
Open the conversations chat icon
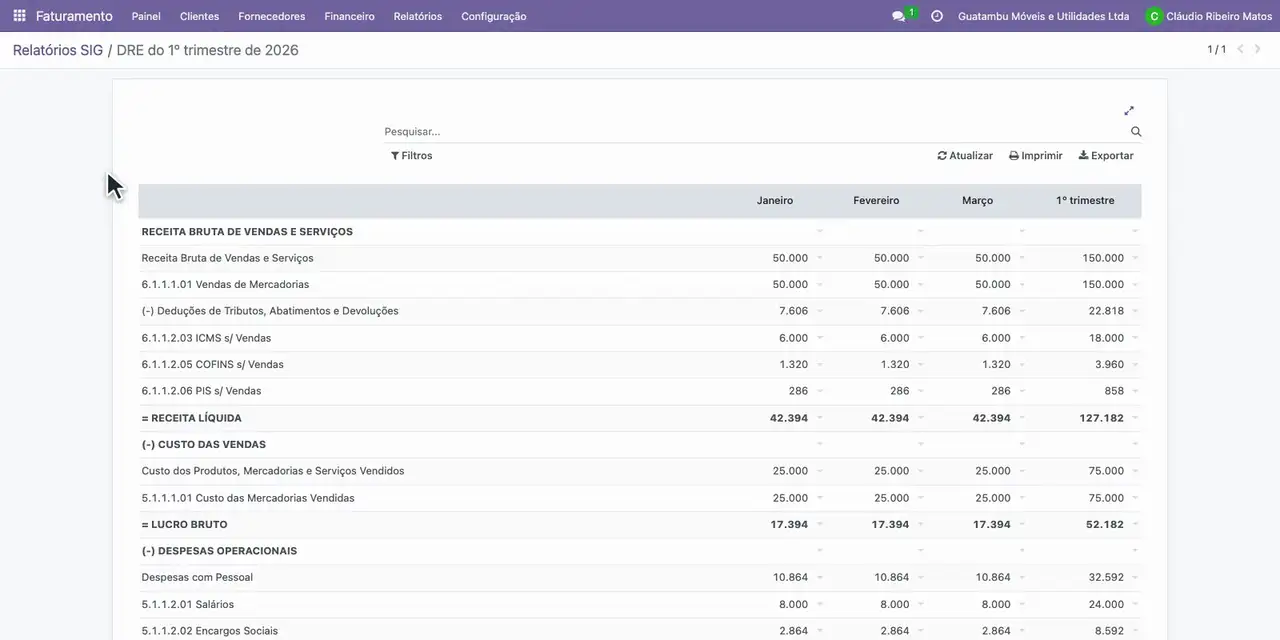[x=898, y=16]
